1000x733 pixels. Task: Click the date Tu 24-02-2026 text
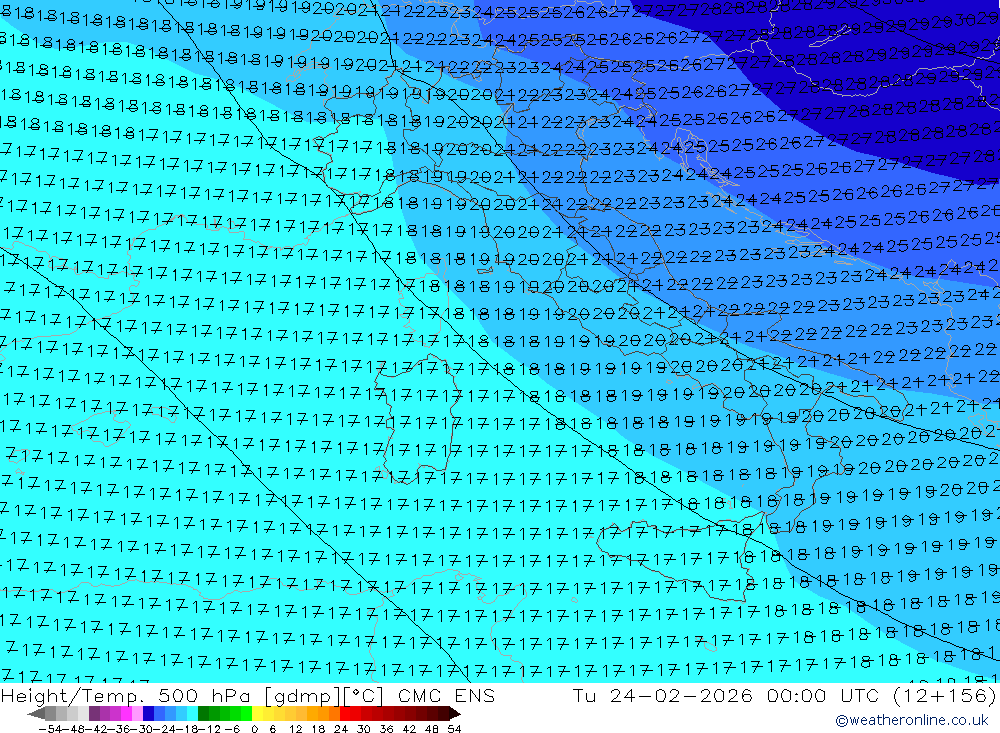662,695
